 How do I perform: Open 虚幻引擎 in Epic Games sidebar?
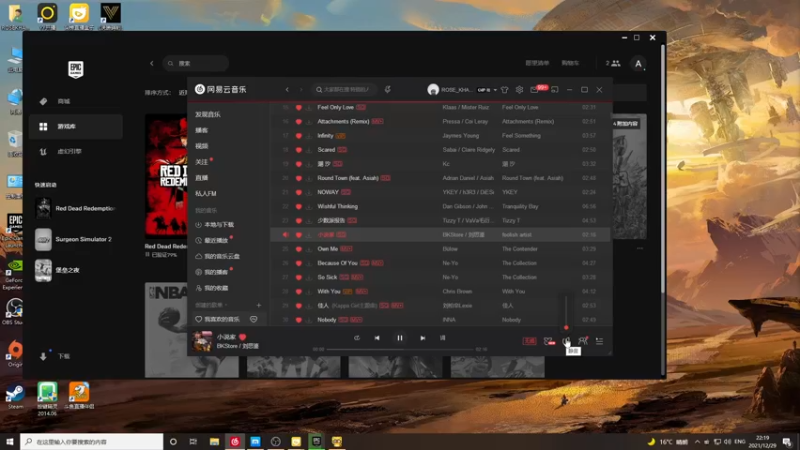(x=69, y=152)
